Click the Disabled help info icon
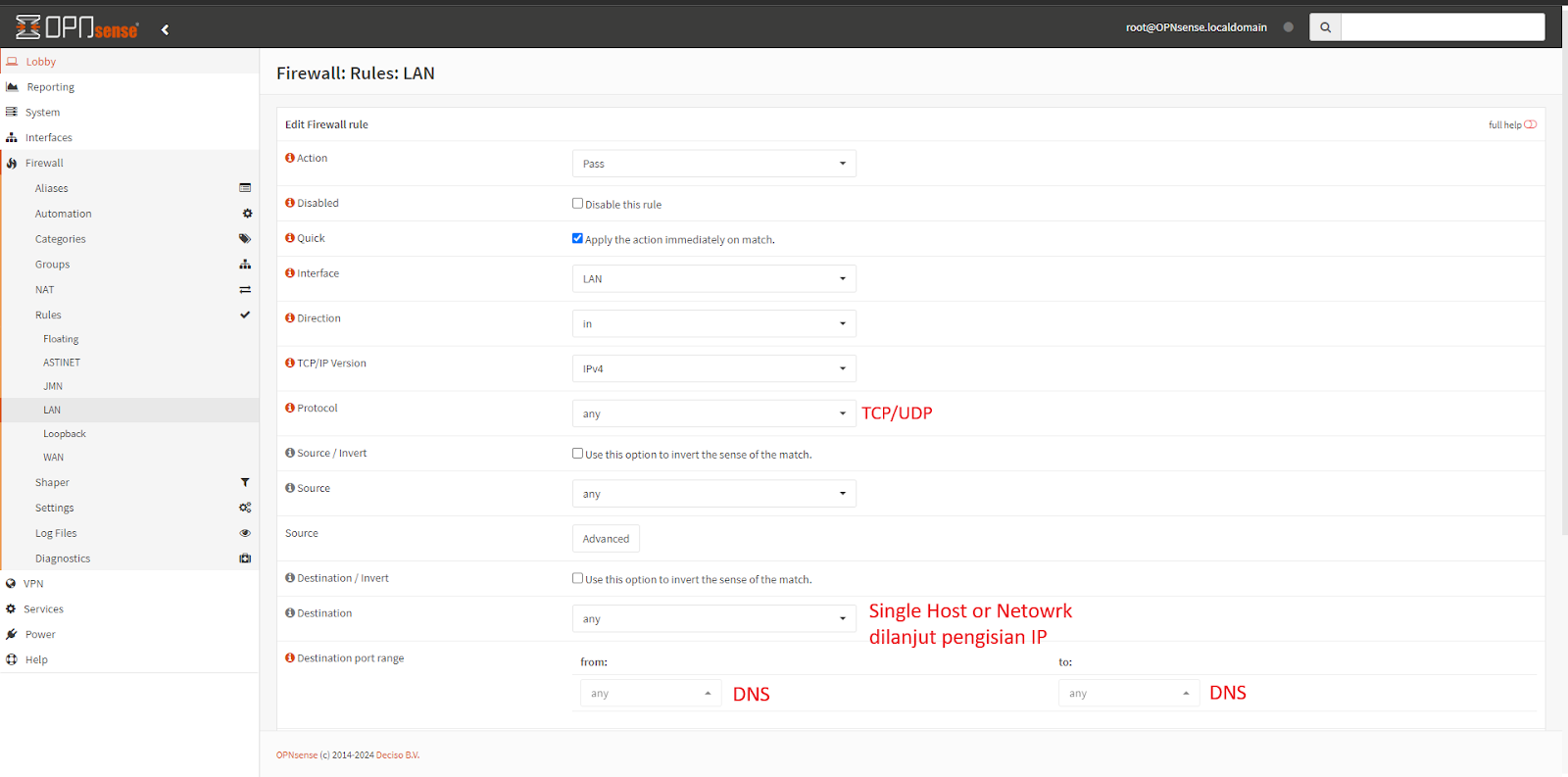The width and height of the screenshot is (1568, 777). pyautogui.click(x=290, y=203)
